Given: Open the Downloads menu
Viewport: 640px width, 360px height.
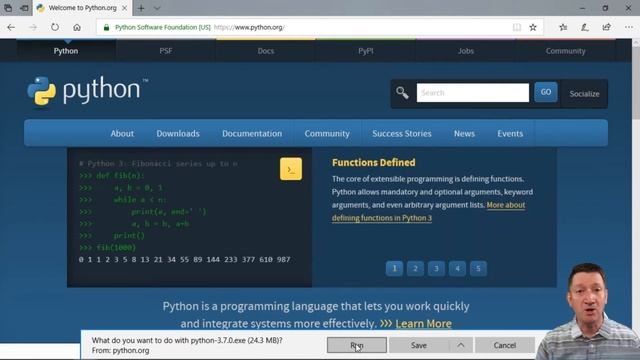Looking at the screenshot, I should coord(178,133).
